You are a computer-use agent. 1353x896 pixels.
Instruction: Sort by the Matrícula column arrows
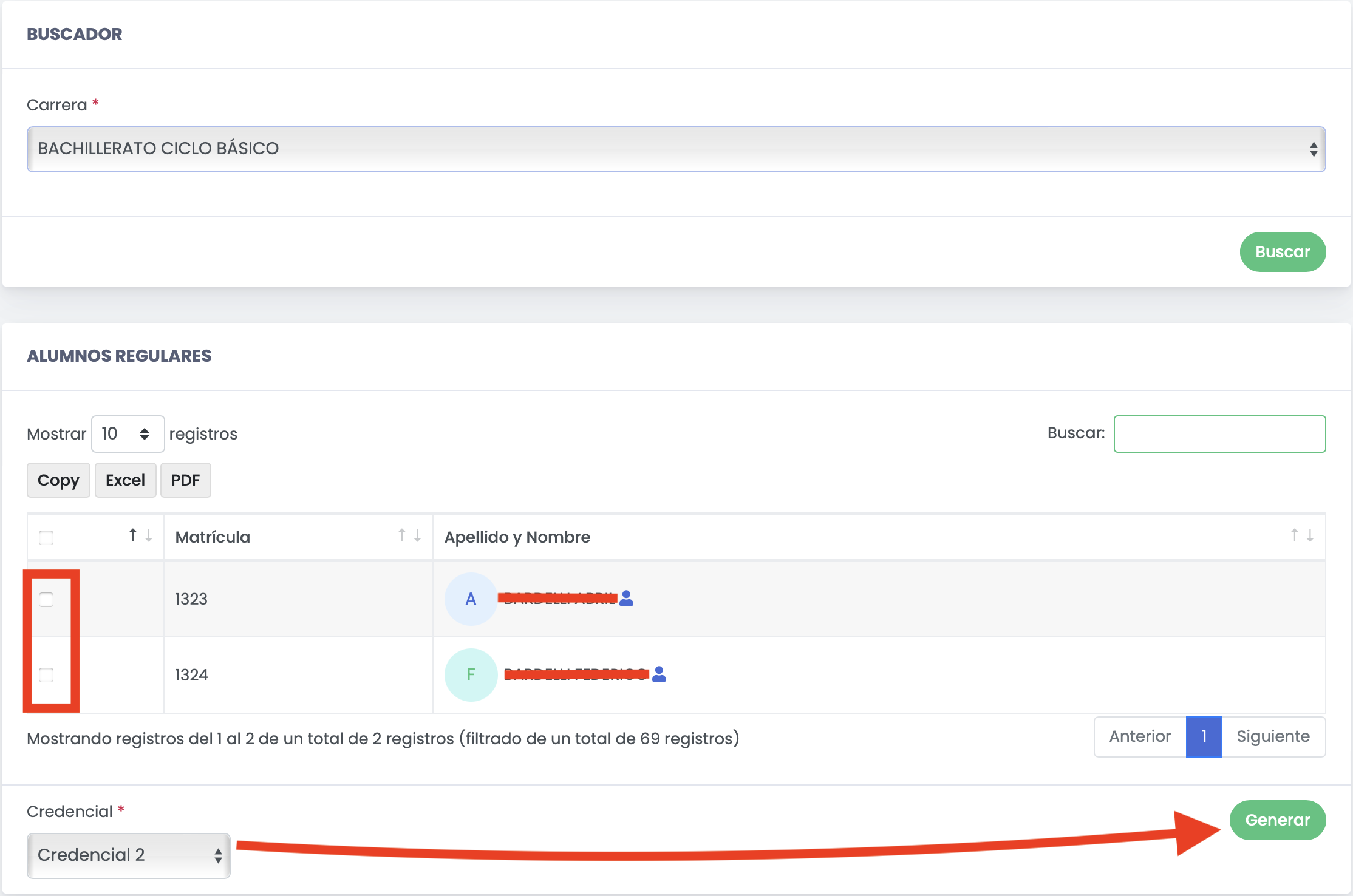click(x=409, y=535)
